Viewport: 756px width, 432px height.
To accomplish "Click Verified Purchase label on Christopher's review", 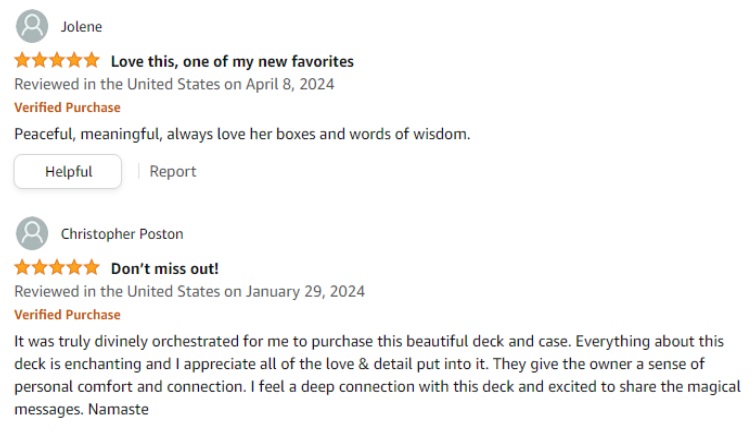I will [x=67, y=315].
